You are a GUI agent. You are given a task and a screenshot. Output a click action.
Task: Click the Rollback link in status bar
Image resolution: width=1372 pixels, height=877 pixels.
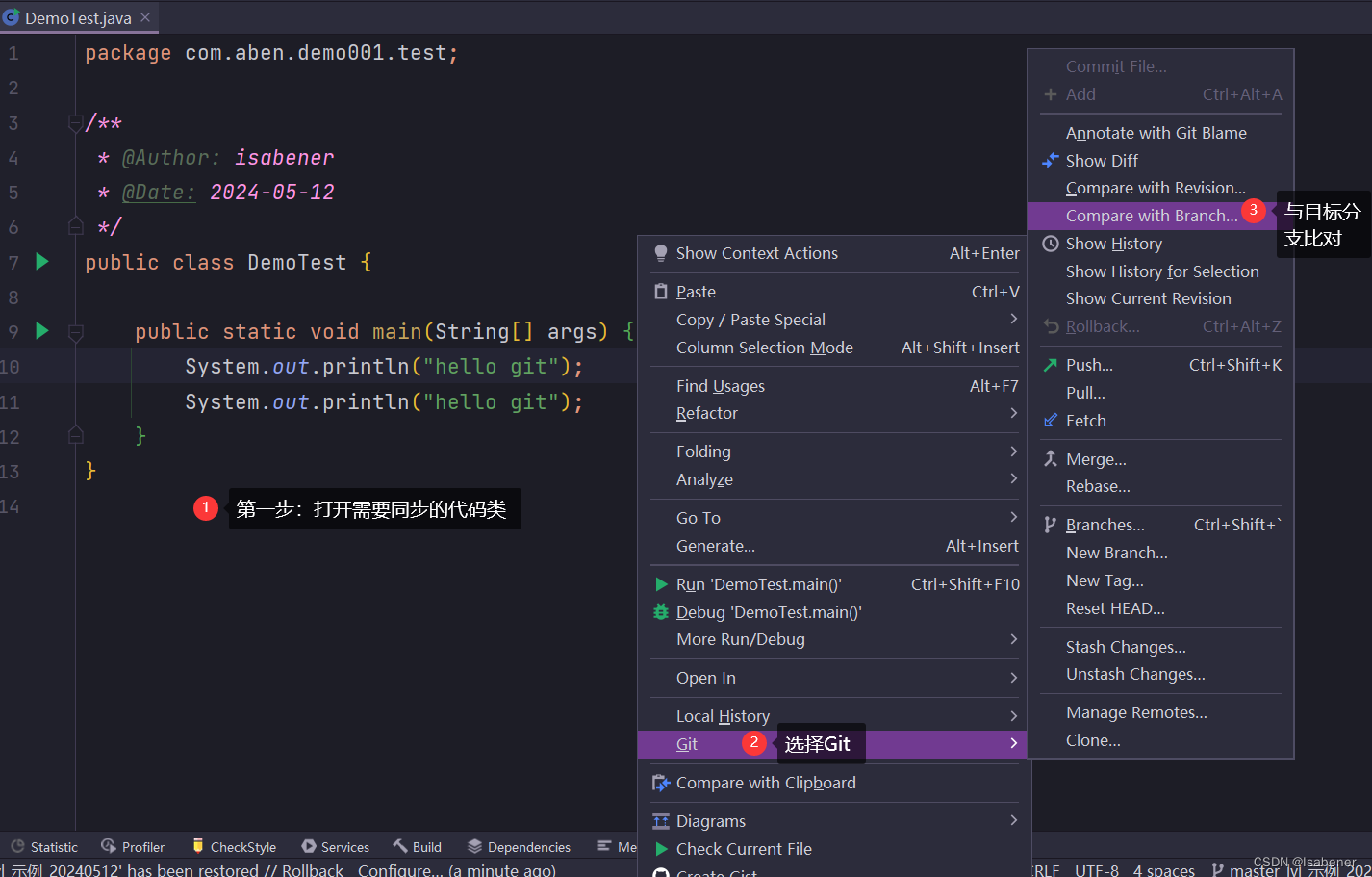pyautogui.click(x=313, y=869)
